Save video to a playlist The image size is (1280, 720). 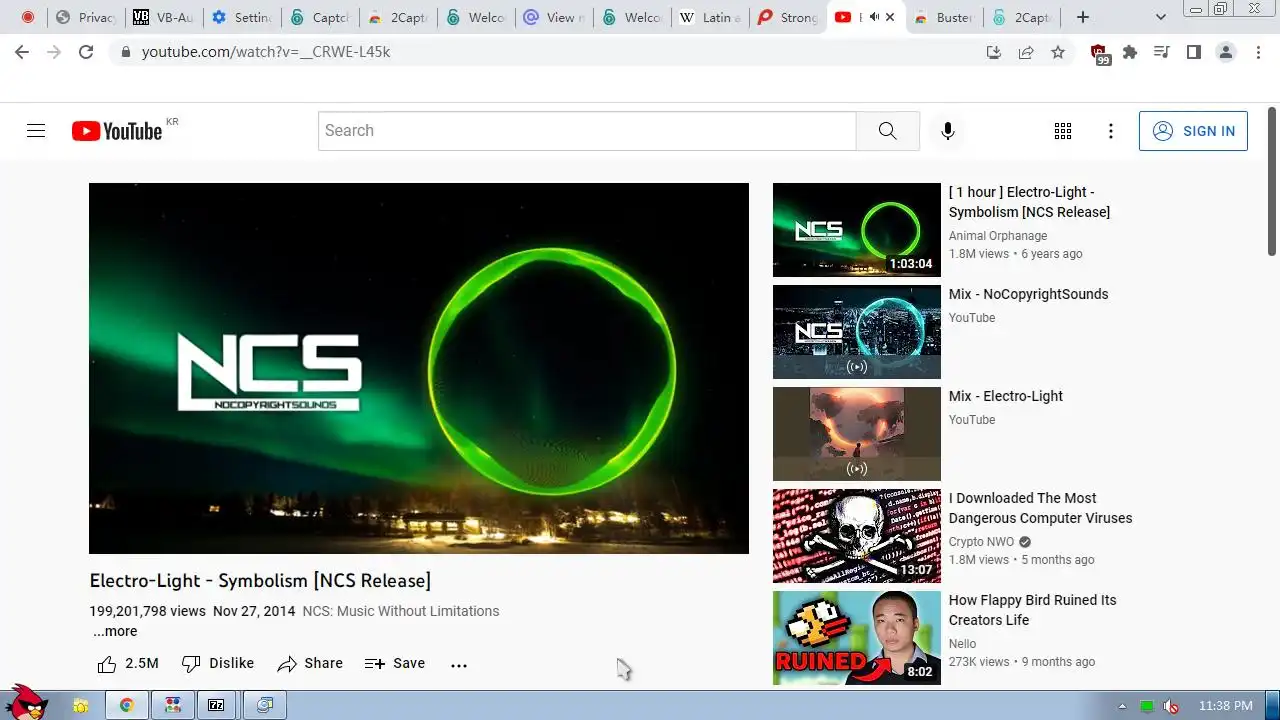point(395,664)
